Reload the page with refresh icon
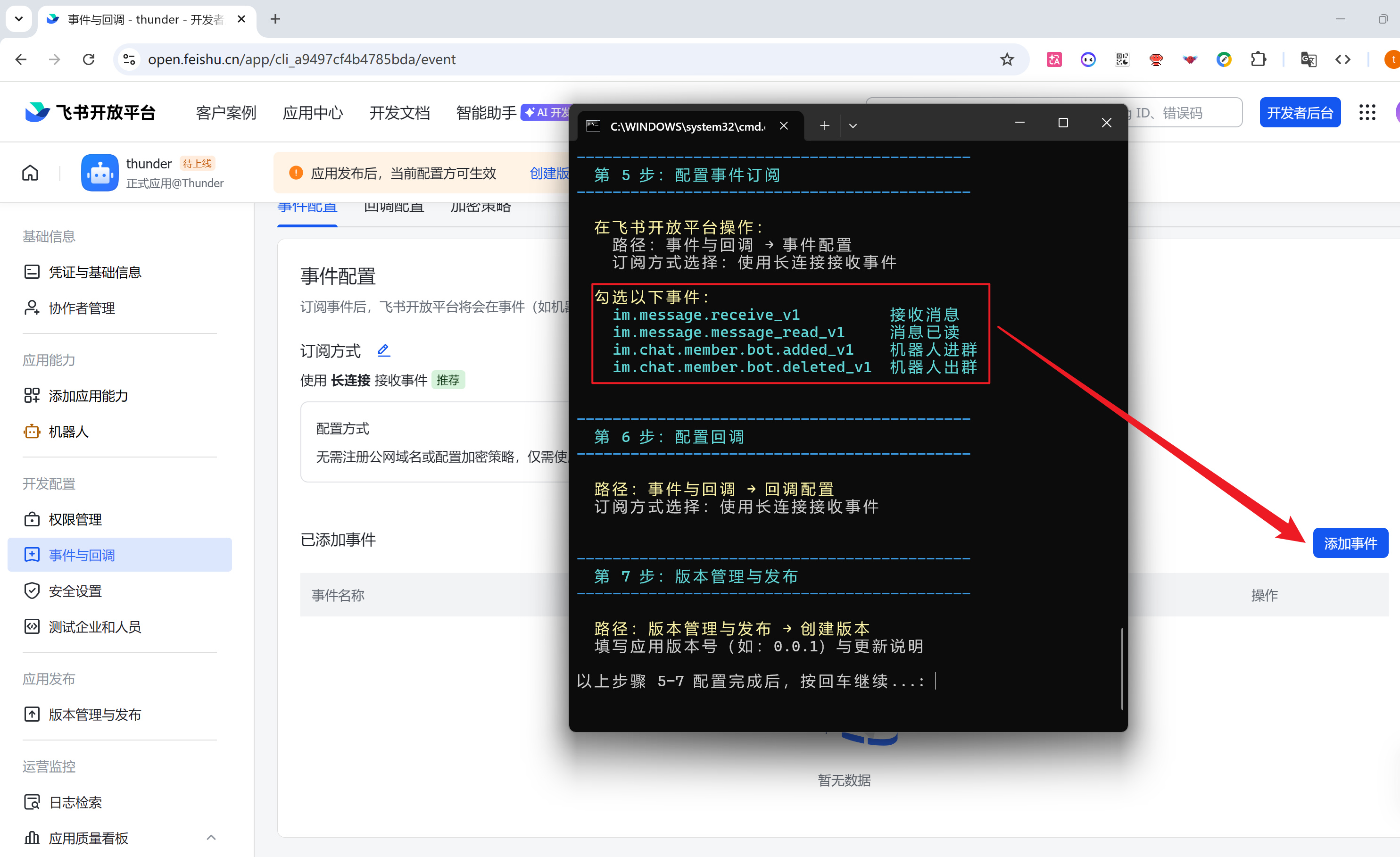The height and width of the screenshot is (857, 1400). pos(89,59)
